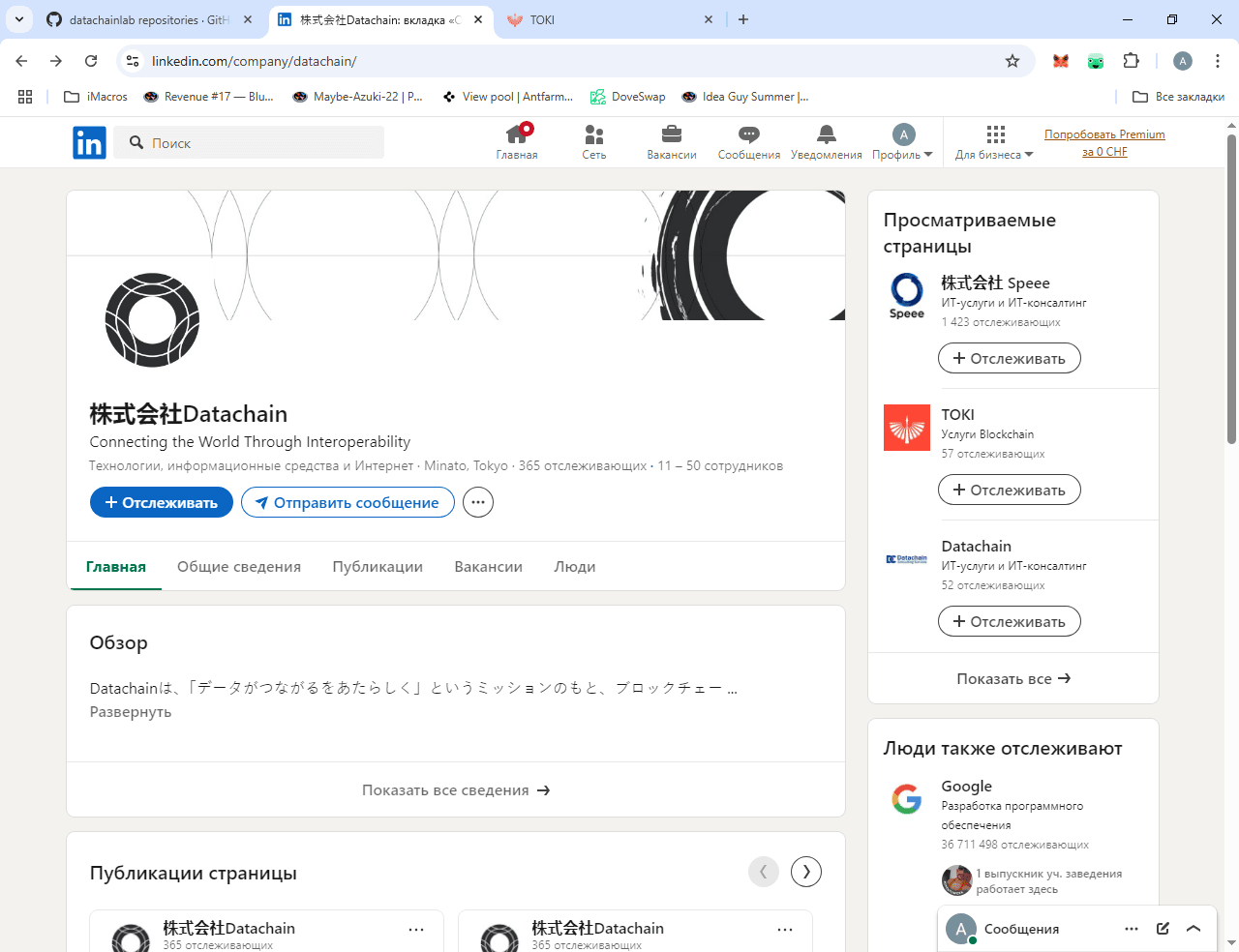
Task: Go back to the previous page
Action: (x=21, y=61)
